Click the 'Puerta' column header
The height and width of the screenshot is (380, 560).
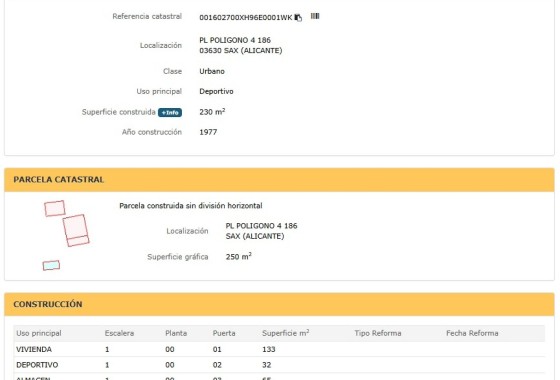[x=224, y=333]
